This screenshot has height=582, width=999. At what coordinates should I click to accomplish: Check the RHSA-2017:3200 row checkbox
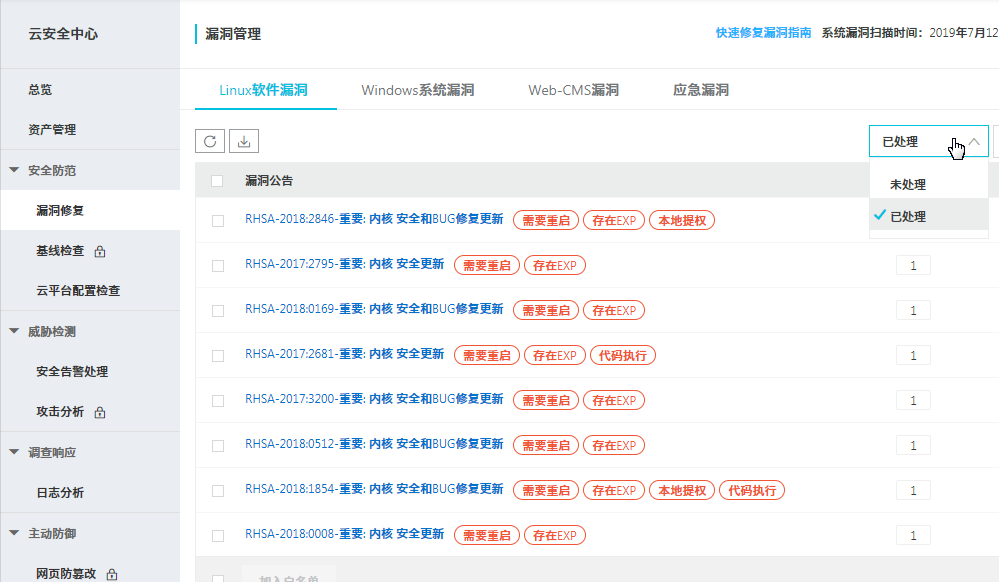[218, 400]
